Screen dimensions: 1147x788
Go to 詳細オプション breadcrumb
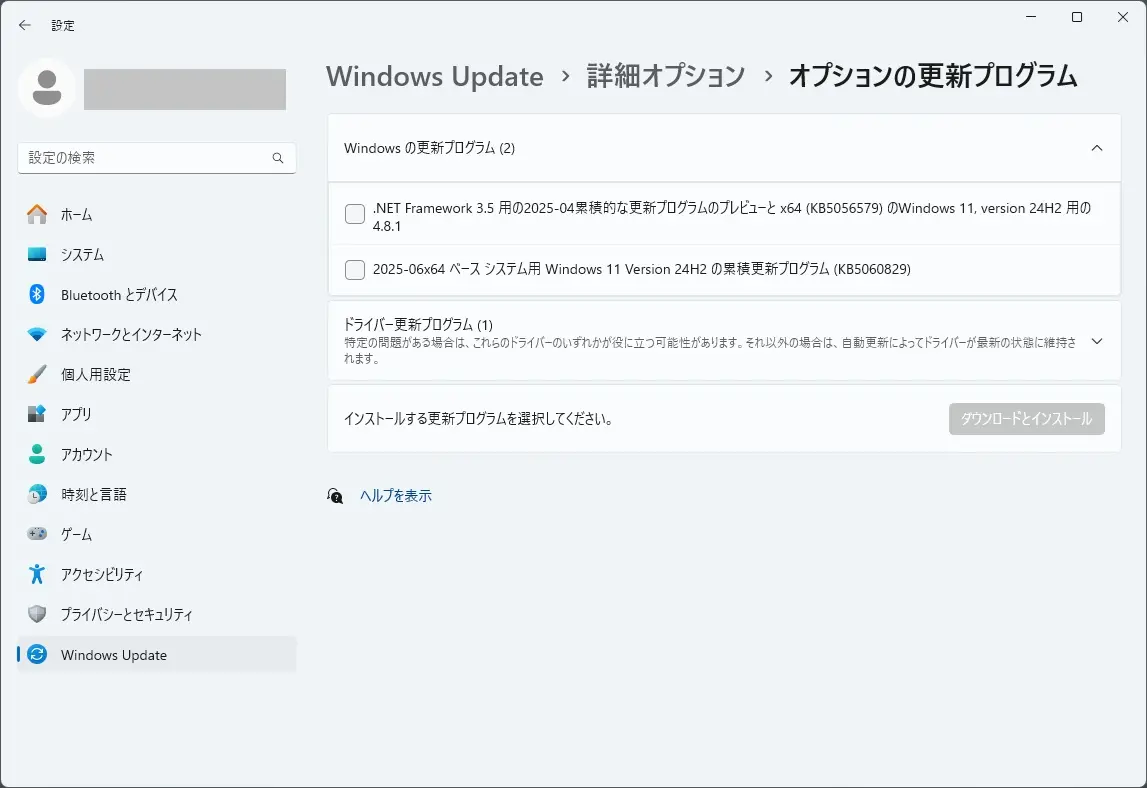tap(666, 76)
